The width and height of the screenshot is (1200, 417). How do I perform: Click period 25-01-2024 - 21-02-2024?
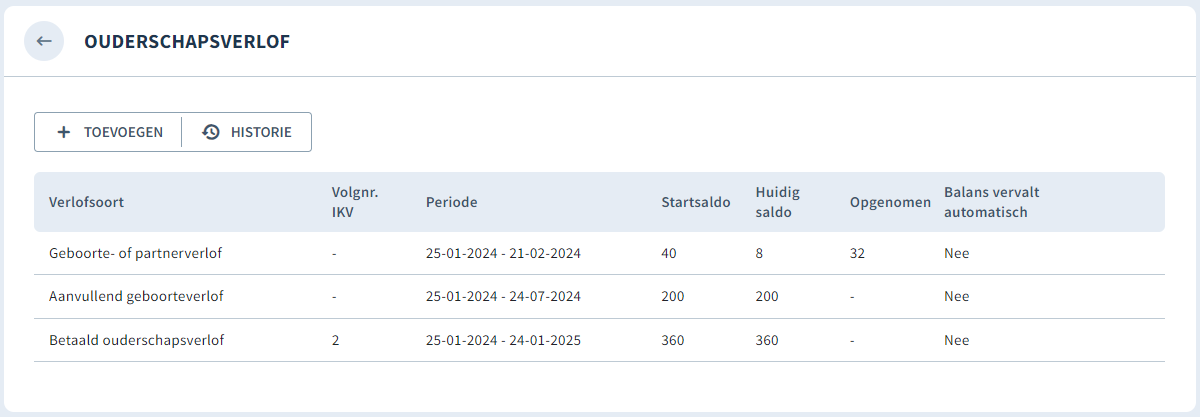tap(503, 254)
